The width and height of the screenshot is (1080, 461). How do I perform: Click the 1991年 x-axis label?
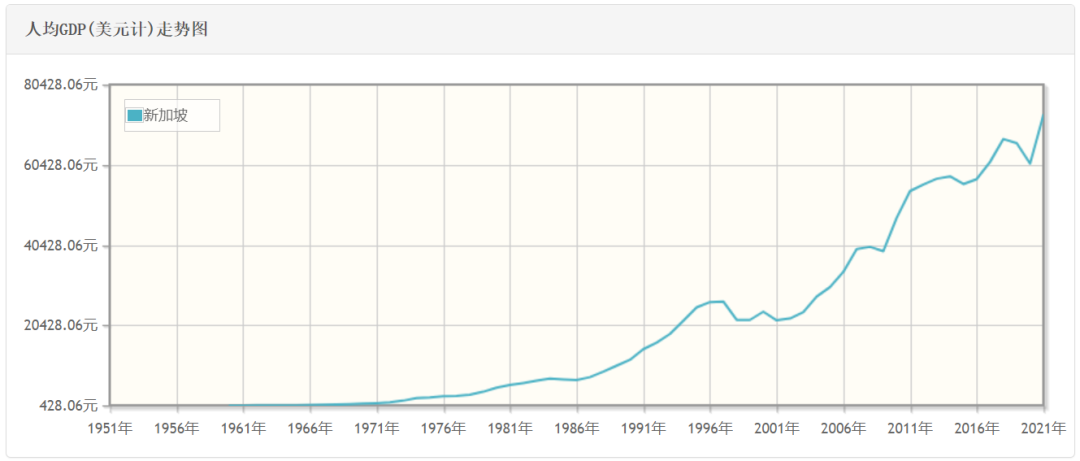[644, 429]
